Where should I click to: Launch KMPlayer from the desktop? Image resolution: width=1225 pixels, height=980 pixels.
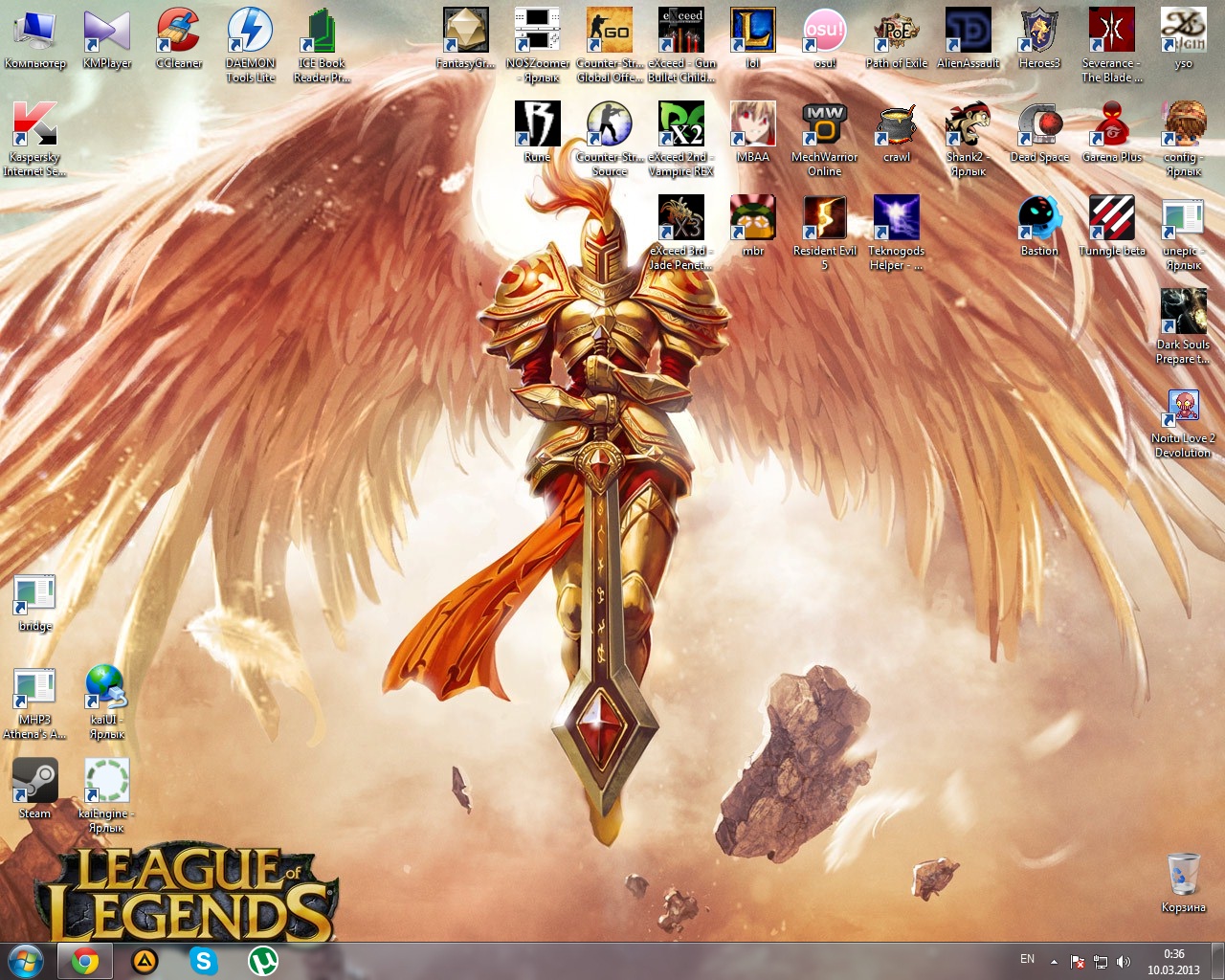tap(107, 38)
